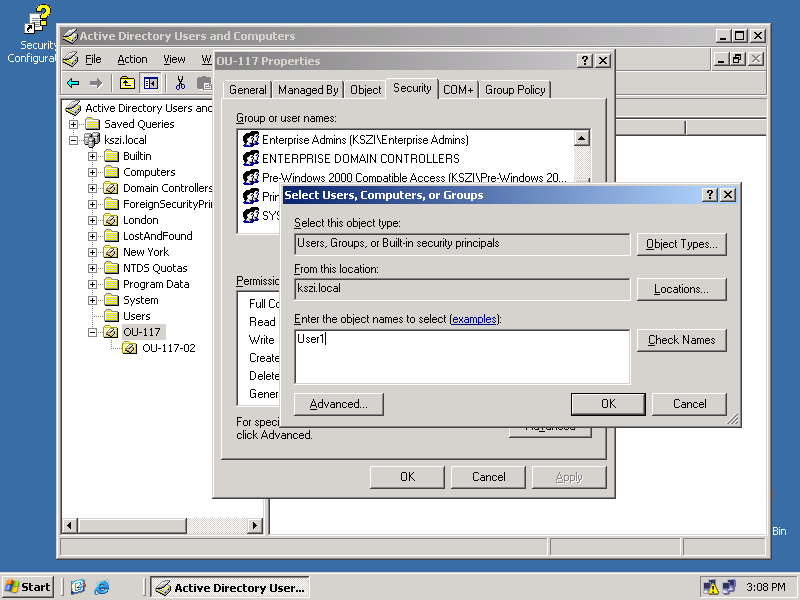This screenshot has width=800, height=600.
Task: Open the View menu
Action: click(x=174, y=59)
